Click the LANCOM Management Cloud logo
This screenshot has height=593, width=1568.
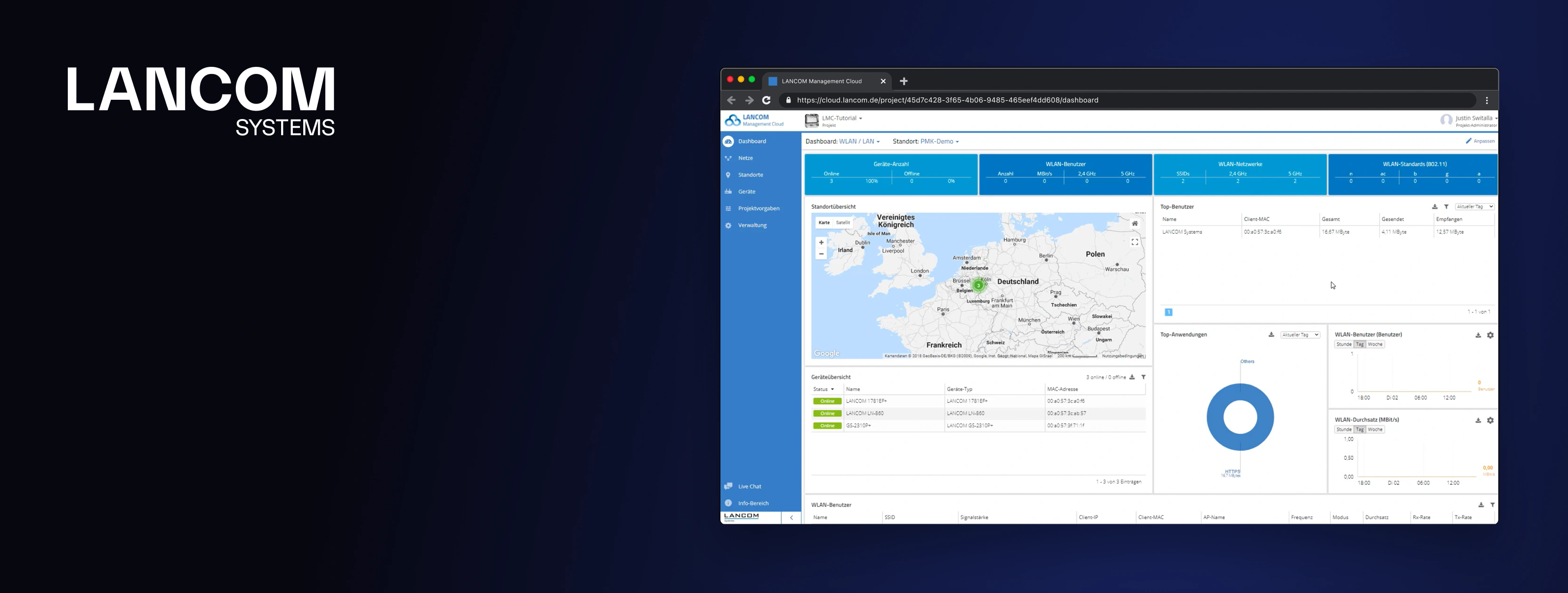click(754, 120)
